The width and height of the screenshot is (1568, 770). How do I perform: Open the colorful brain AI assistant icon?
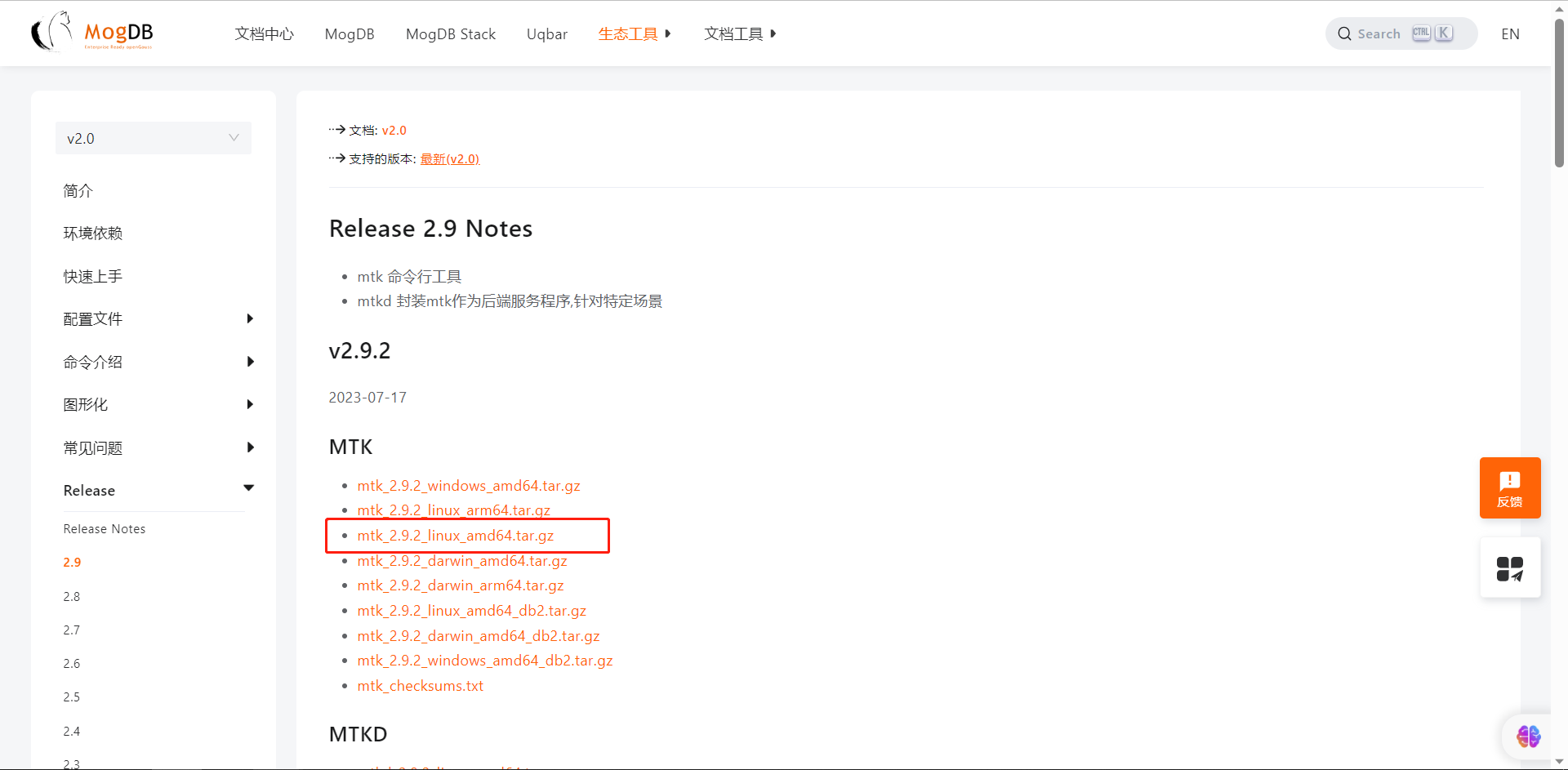click(x=1528, y=737)
